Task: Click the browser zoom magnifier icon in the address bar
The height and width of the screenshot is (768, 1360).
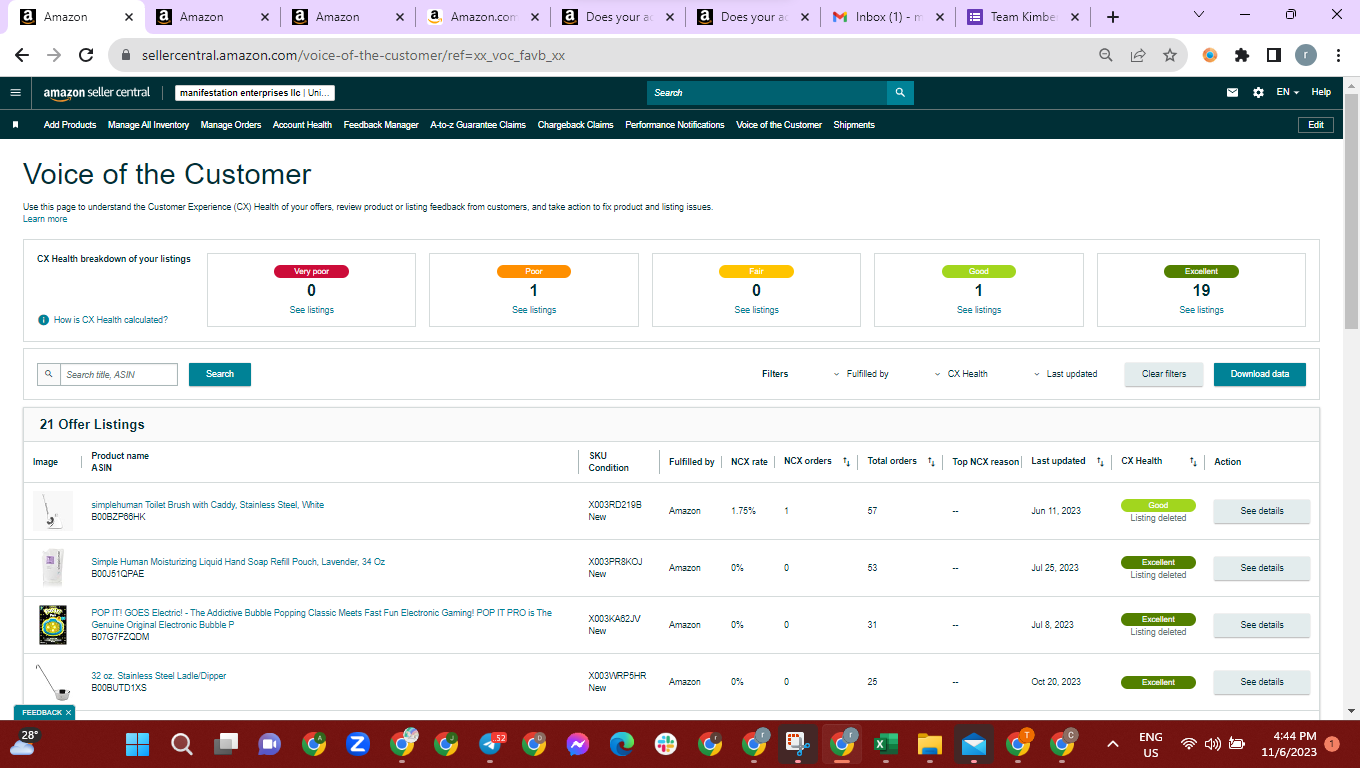Action: [x=1106, y=56]
